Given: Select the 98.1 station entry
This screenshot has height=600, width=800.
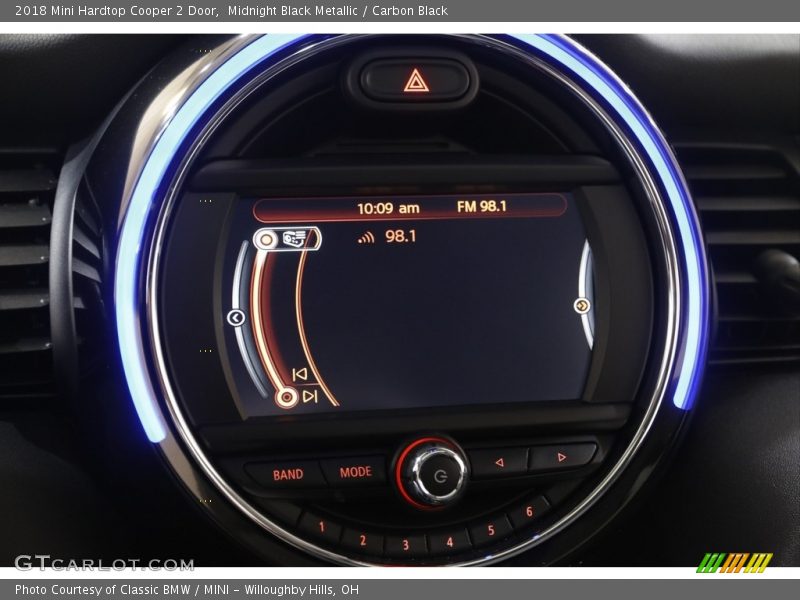Looking at the screenshot, I should 400,237.
